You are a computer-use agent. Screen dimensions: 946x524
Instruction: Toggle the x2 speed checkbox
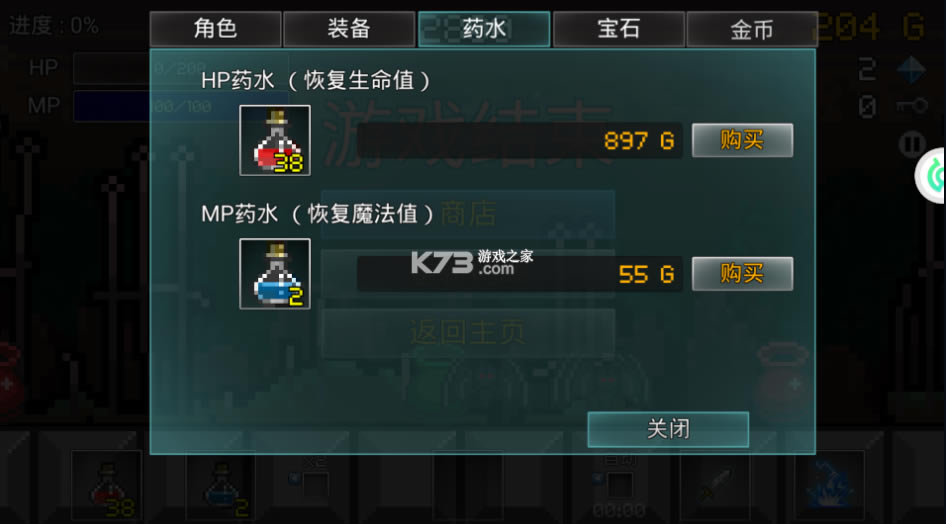[316, 485]
